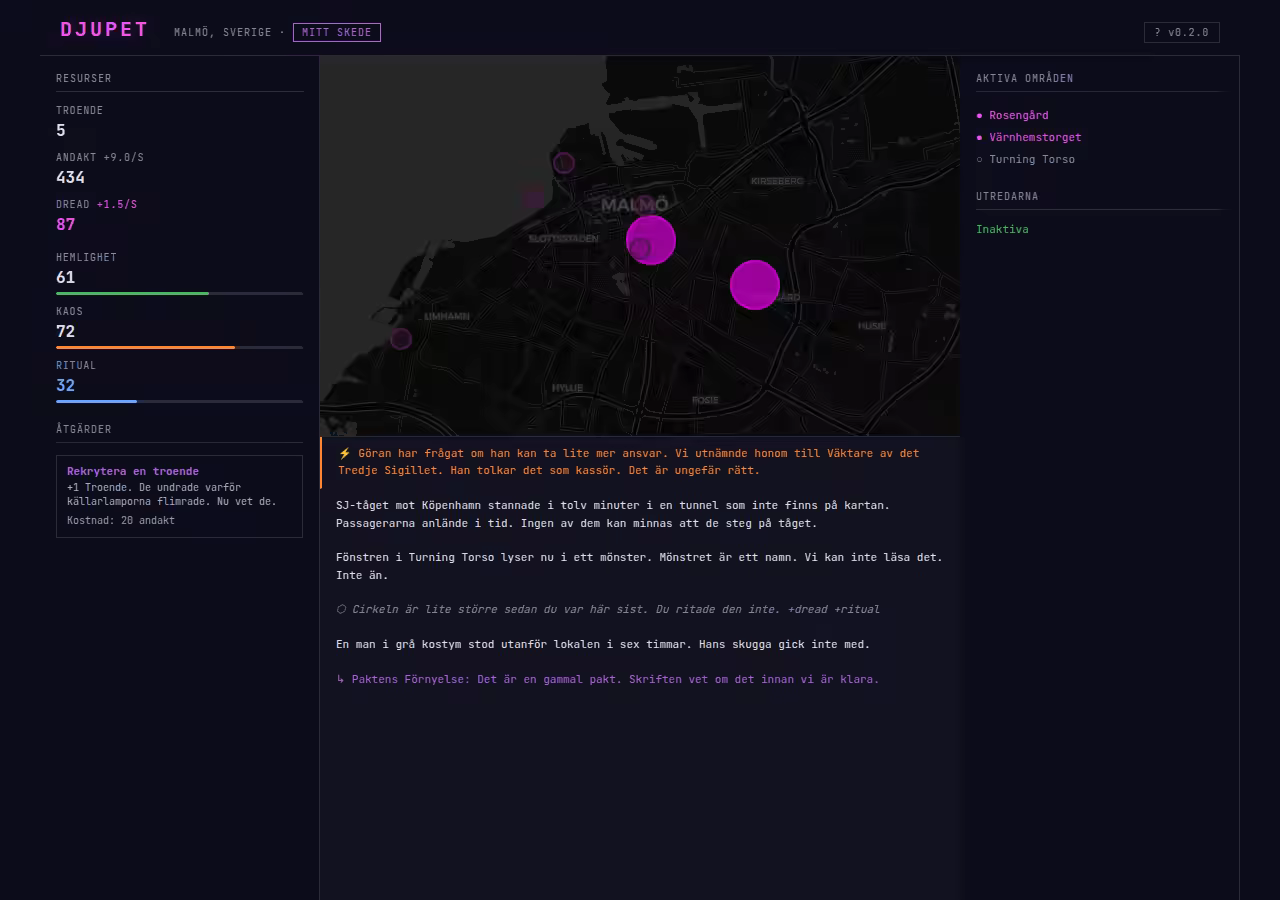Click the "MALMÖ, SVERIGE" location text in the header
1280x900 pixels.
(x=223, y=33)
